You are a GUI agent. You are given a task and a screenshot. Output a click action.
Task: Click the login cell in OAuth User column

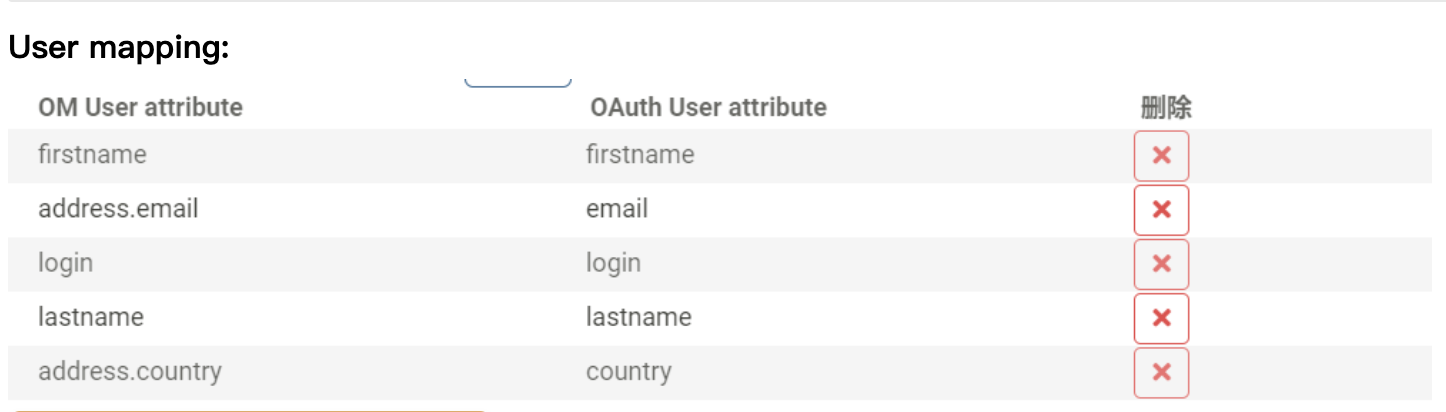pos(613,263)
